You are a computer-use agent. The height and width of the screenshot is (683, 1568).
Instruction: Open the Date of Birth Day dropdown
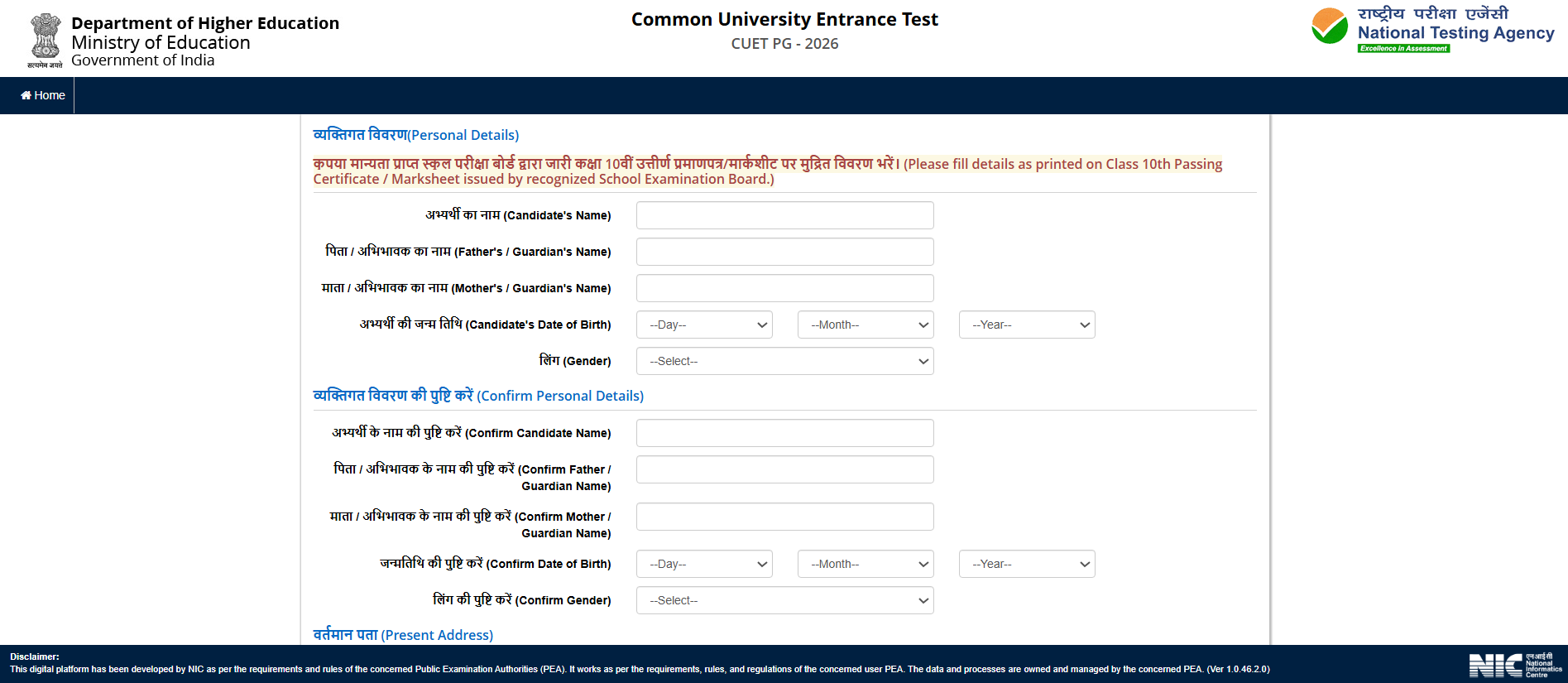pos(704,325)
